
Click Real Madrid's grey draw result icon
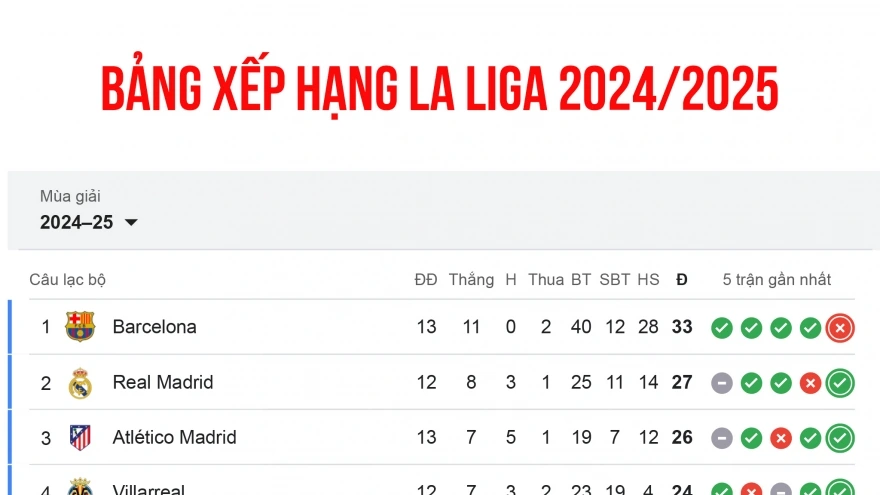[x=722, y=383]
